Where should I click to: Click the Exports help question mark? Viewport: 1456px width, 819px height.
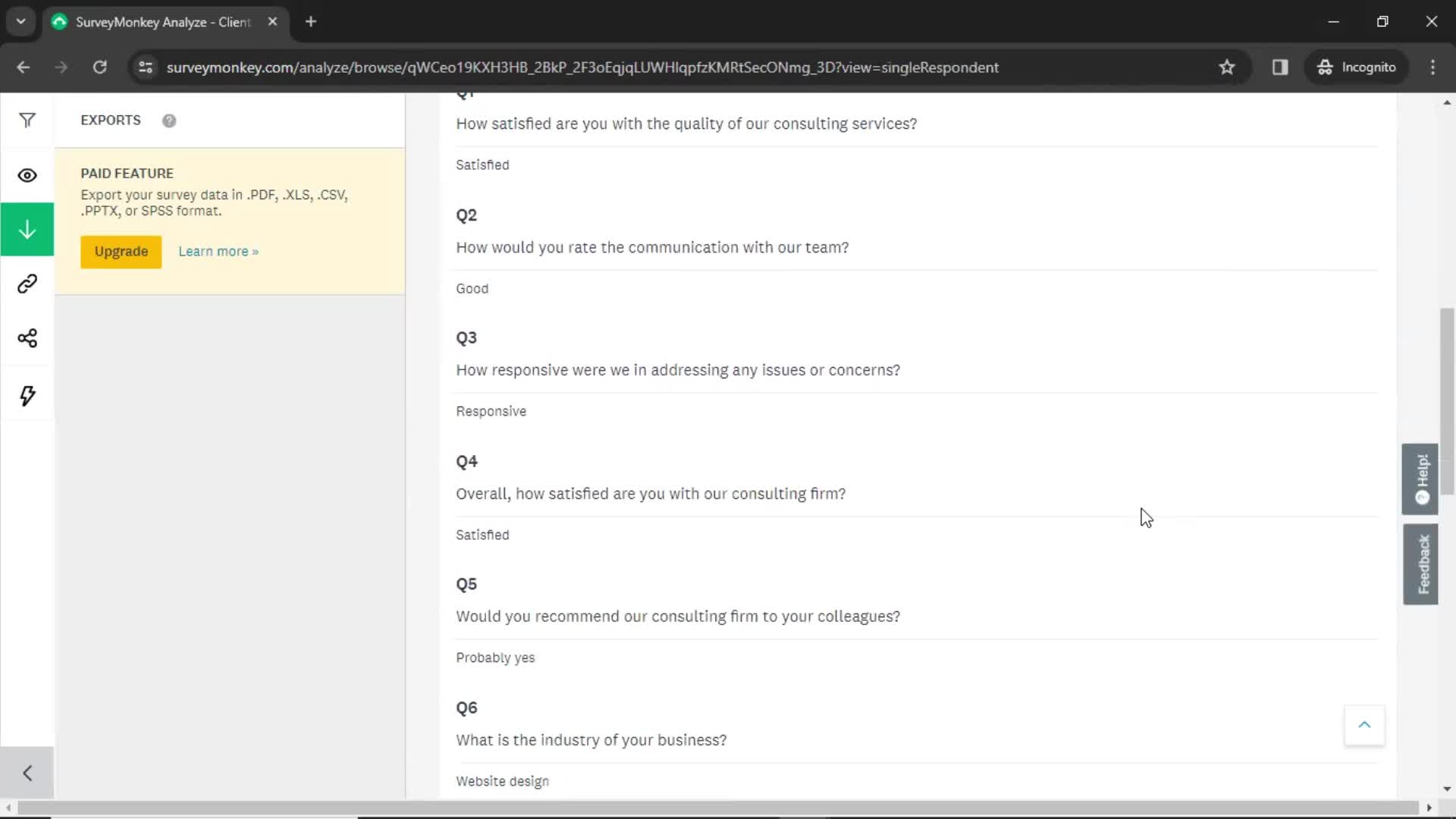click(x=169, y=121)
